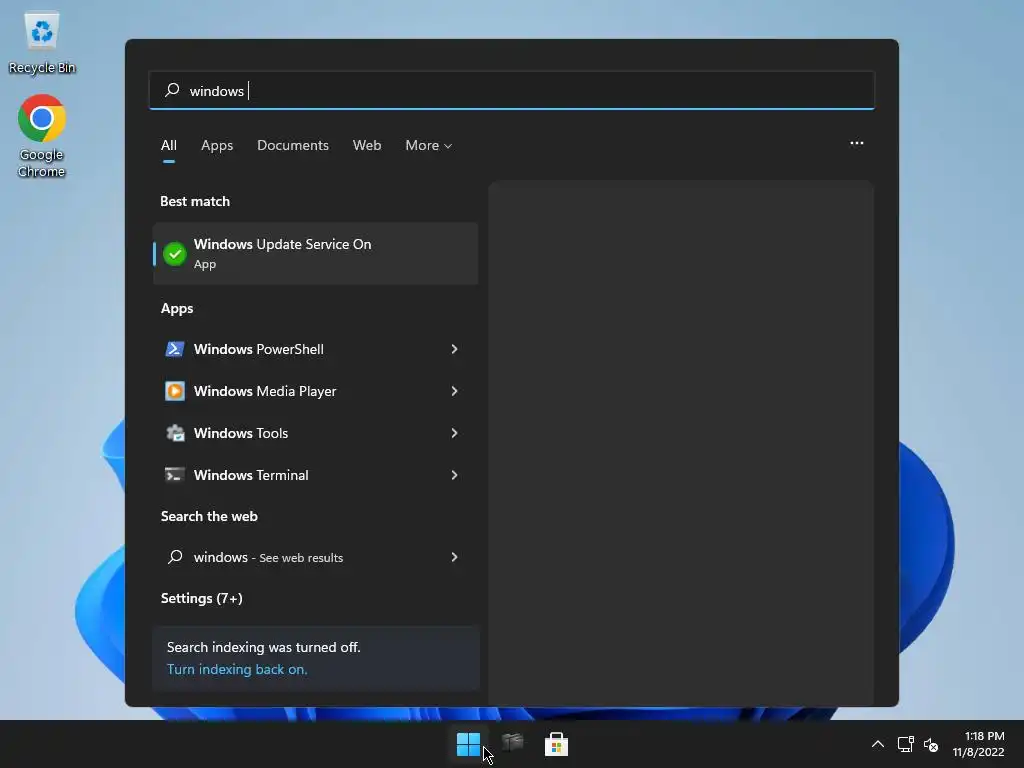This screenshot has height=768, width=1024.
Task: Expand Windows Terminal result chevron
Action: (455, 475)
